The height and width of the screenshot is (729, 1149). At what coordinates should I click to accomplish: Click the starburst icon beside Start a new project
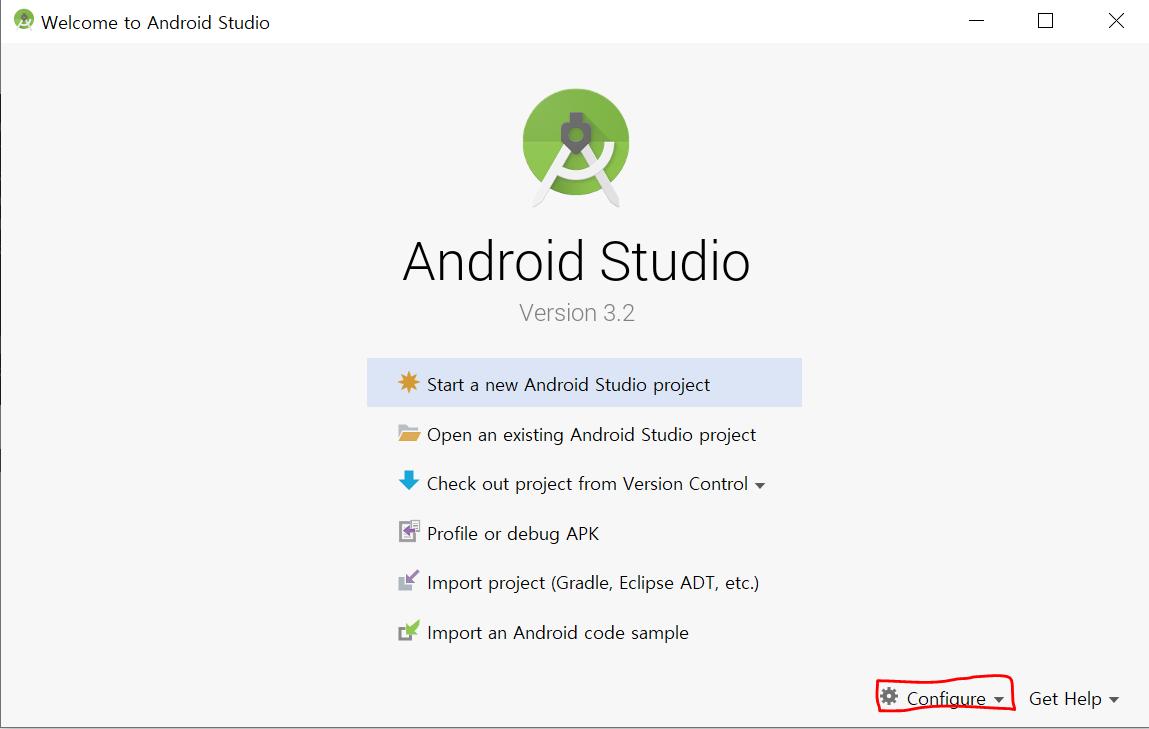click(408, 382)
